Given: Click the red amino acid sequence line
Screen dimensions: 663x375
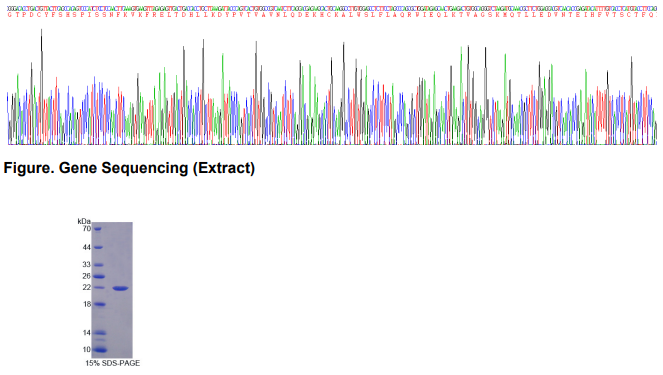Looking at the screenshot, I should click(x=332, y=15).
